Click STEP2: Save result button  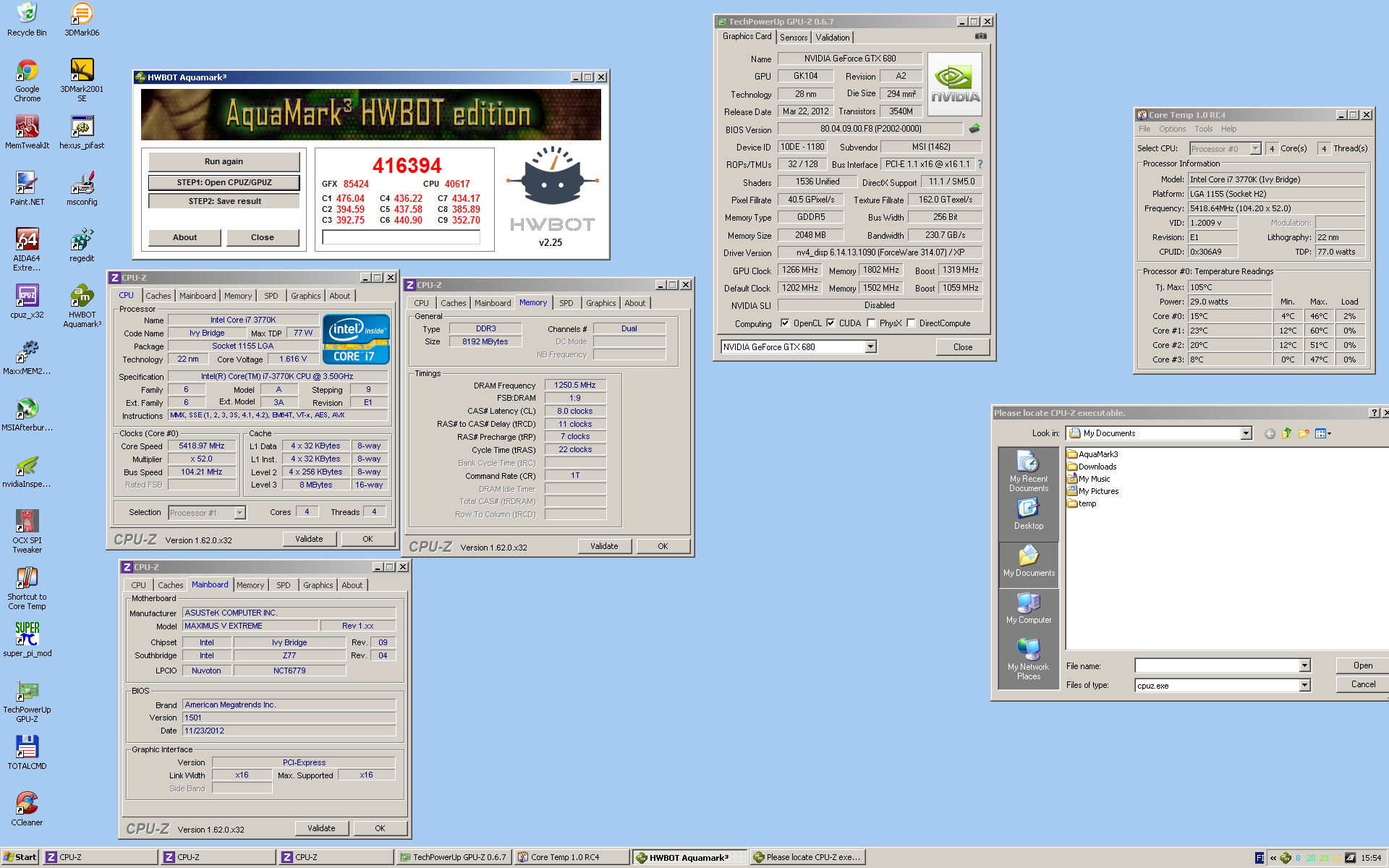(224, 201)
